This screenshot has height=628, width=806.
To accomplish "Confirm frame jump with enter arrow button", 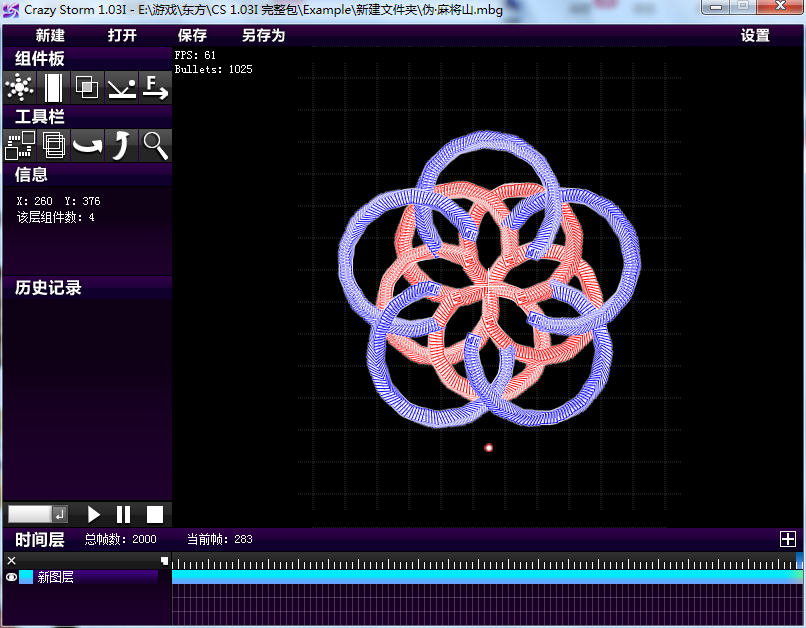I will click(60, 514).
